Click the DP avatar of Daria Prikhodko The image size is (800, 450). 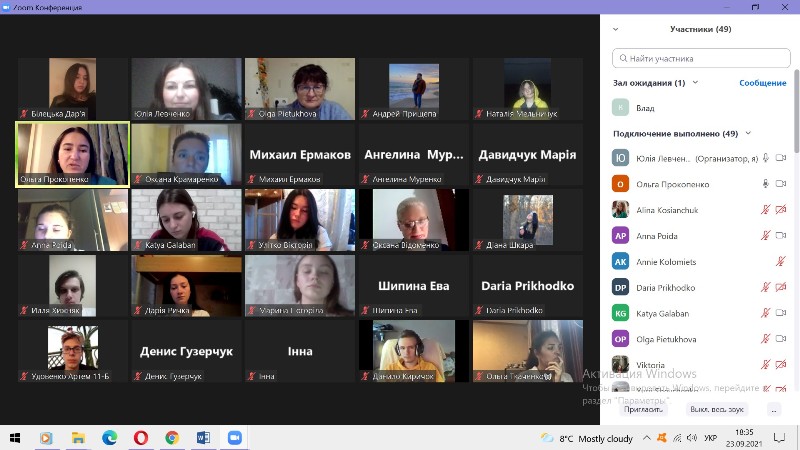coord(620,287)
